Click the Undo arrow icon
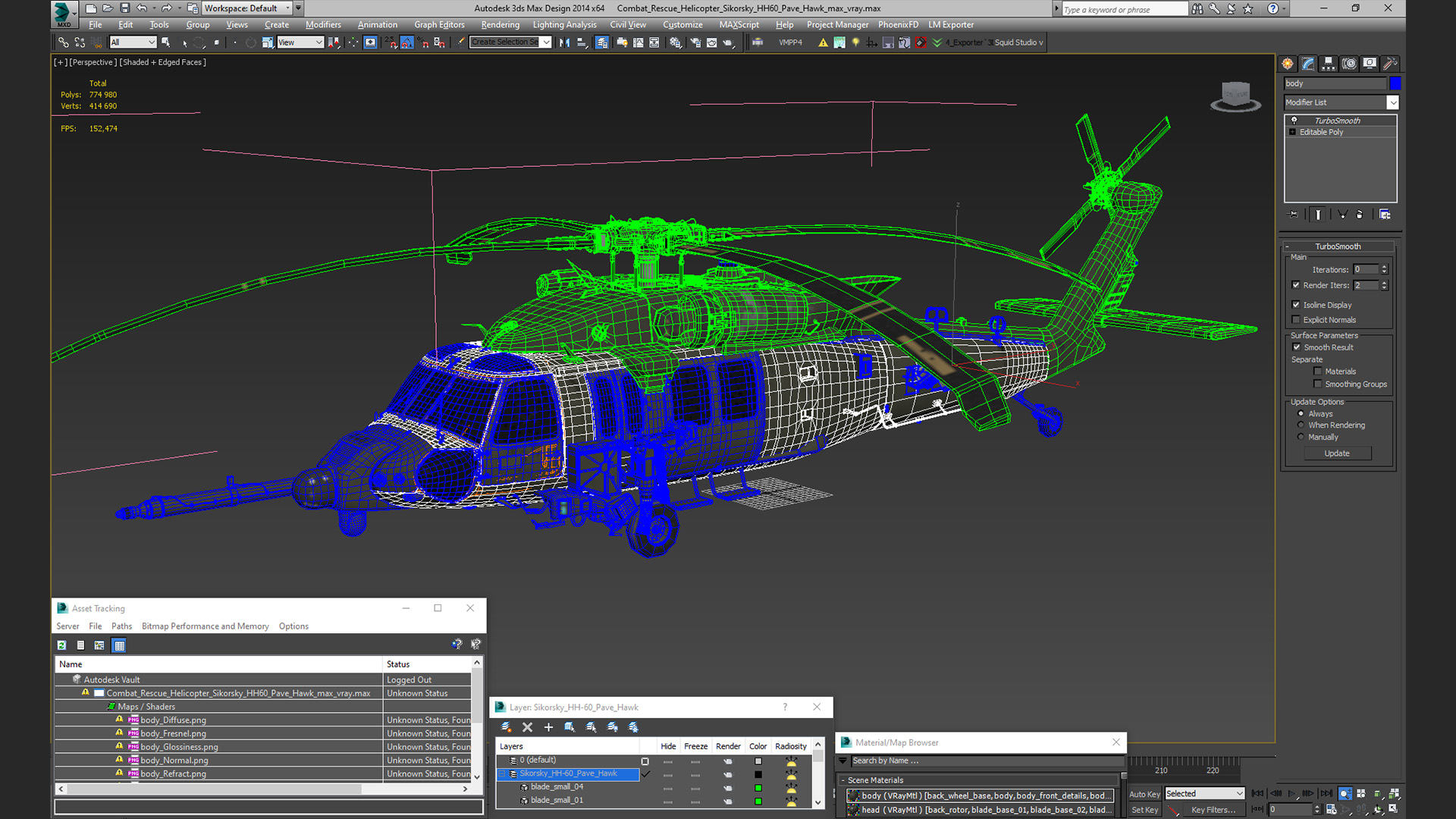This screenshot has height=819, width=1456. tap(142, 8)
